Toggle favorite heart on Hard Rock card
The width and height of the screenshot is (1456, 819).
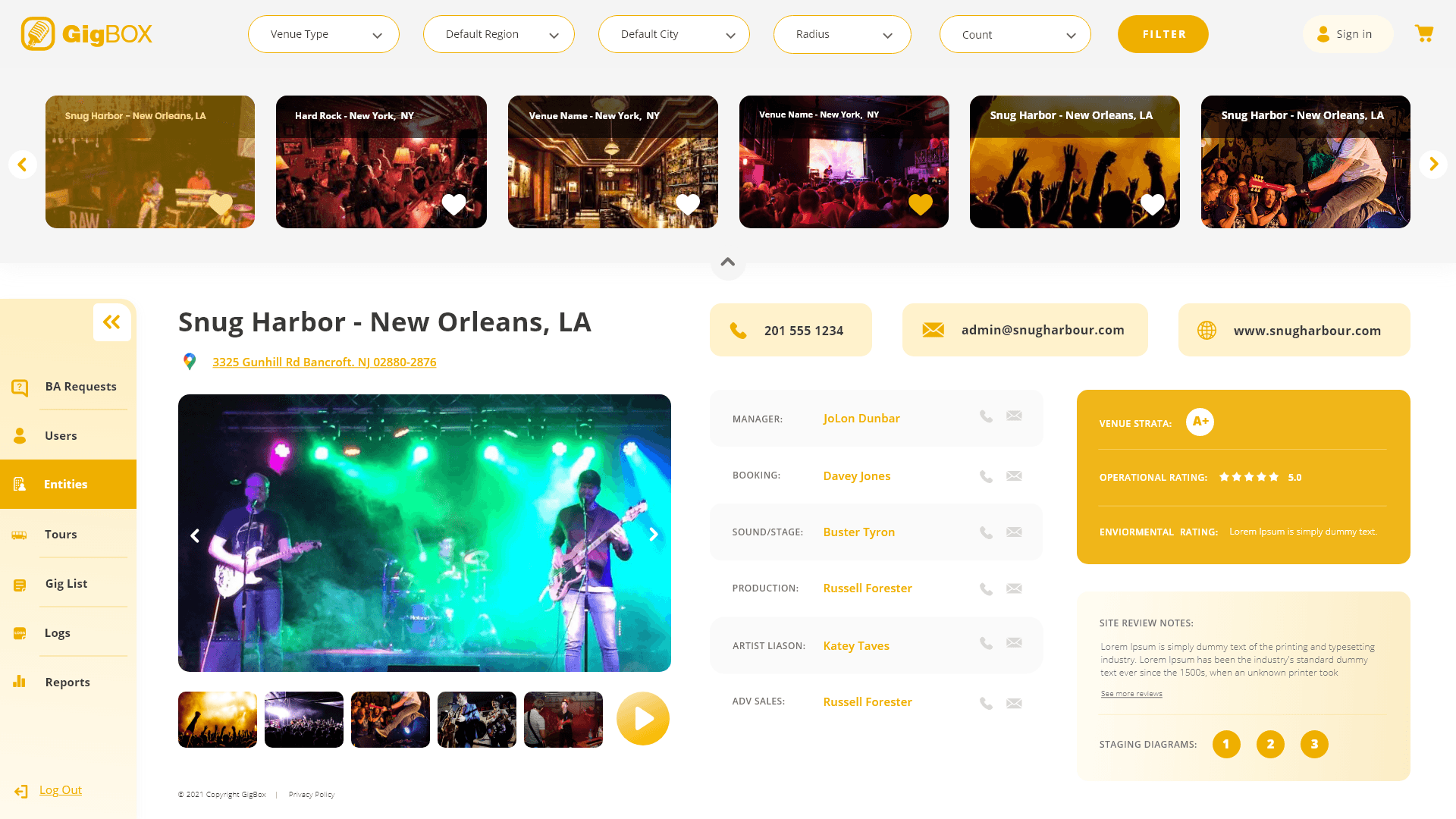pos(453,204)
